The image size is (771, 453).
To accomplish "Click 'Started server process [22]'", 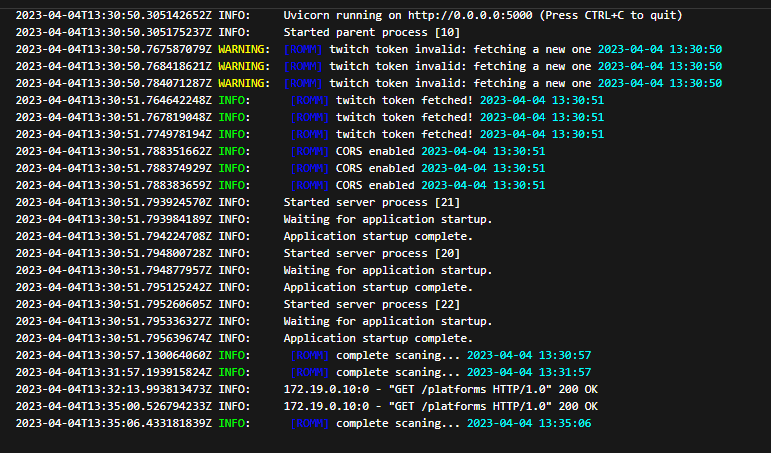I will pyautogui.click(x=372, y=304).
